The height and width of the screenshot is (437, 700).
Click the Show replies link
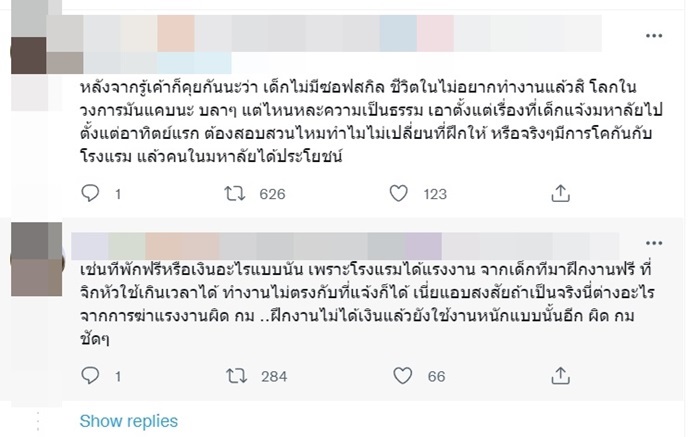click(128, 421)
